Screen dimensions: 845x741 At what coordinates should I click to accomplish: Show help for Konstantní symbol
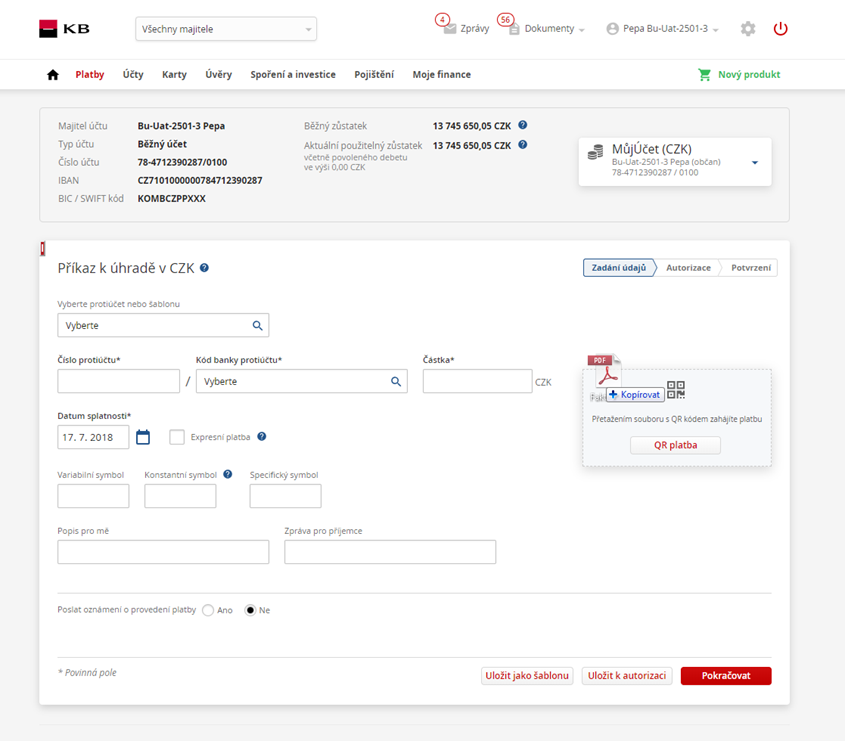[x=228, y=474]
